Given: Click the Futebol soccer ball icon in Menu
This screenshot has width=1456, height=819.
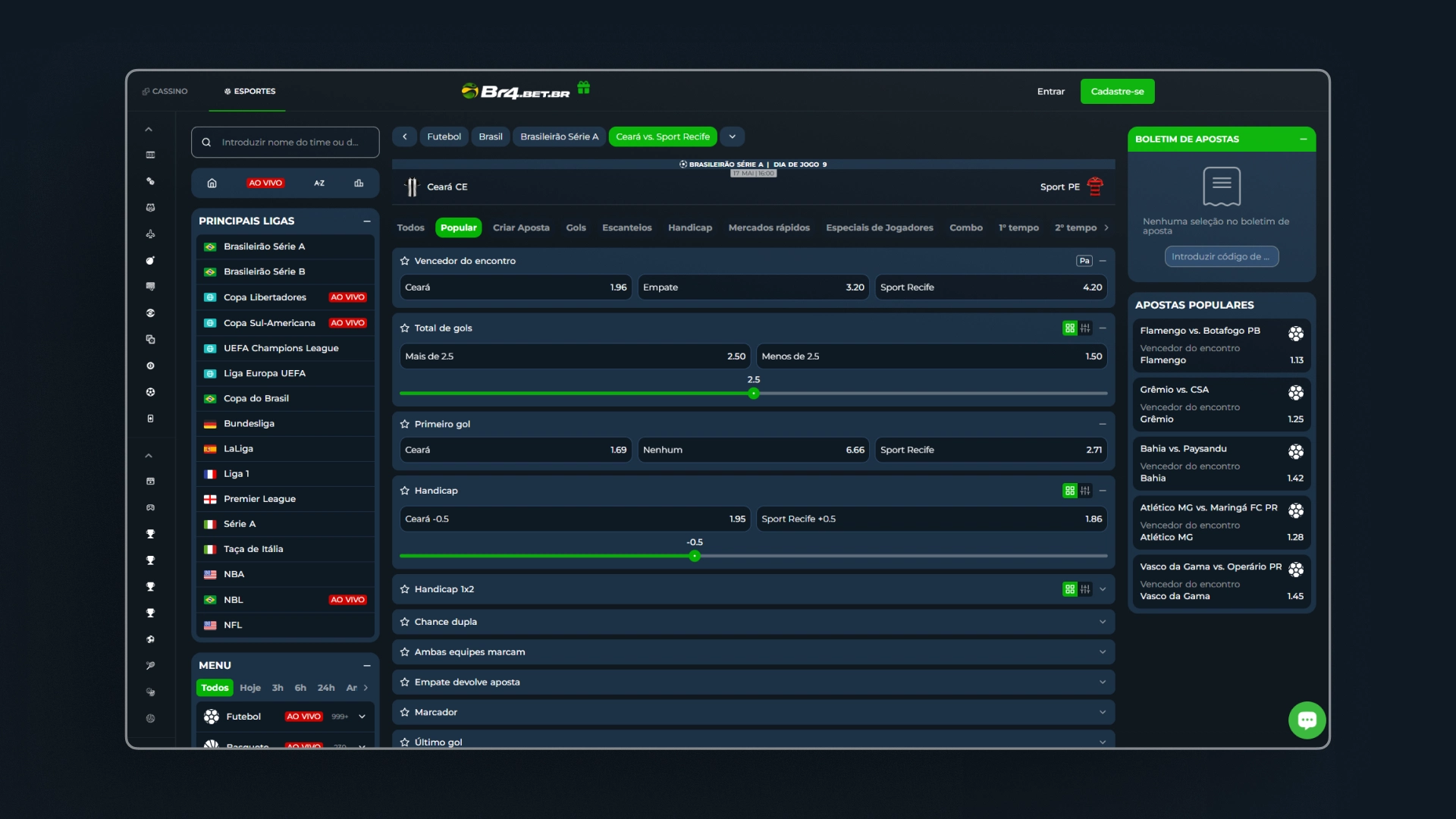Looking at the screenshot, I should pyautogui.click(x=212, y=717).
